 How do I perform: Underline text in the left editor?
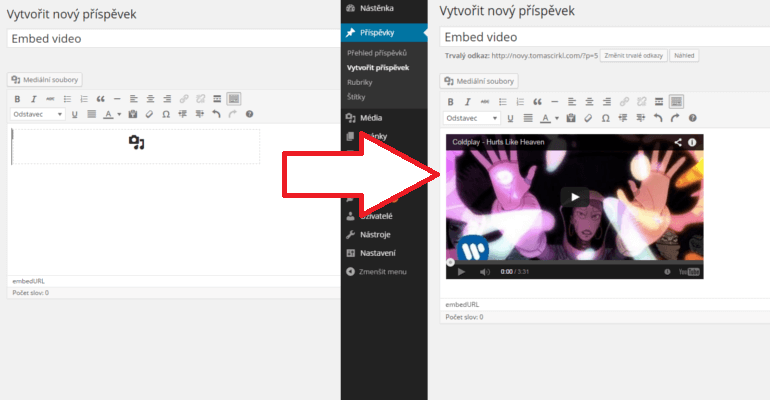pos(75,114)
